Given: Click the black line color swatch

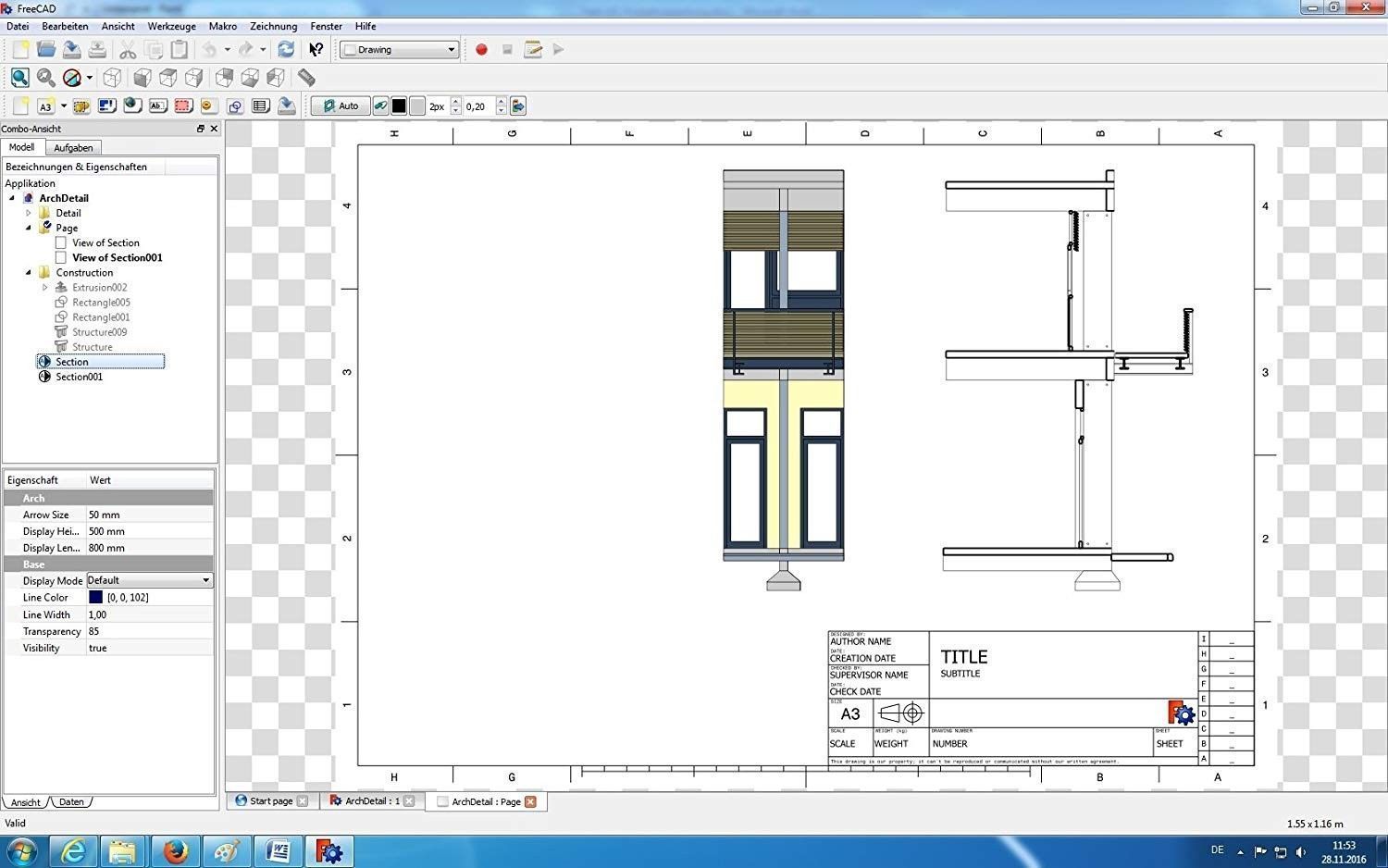Looking at the screenshot, I should (x=399, y=106).
